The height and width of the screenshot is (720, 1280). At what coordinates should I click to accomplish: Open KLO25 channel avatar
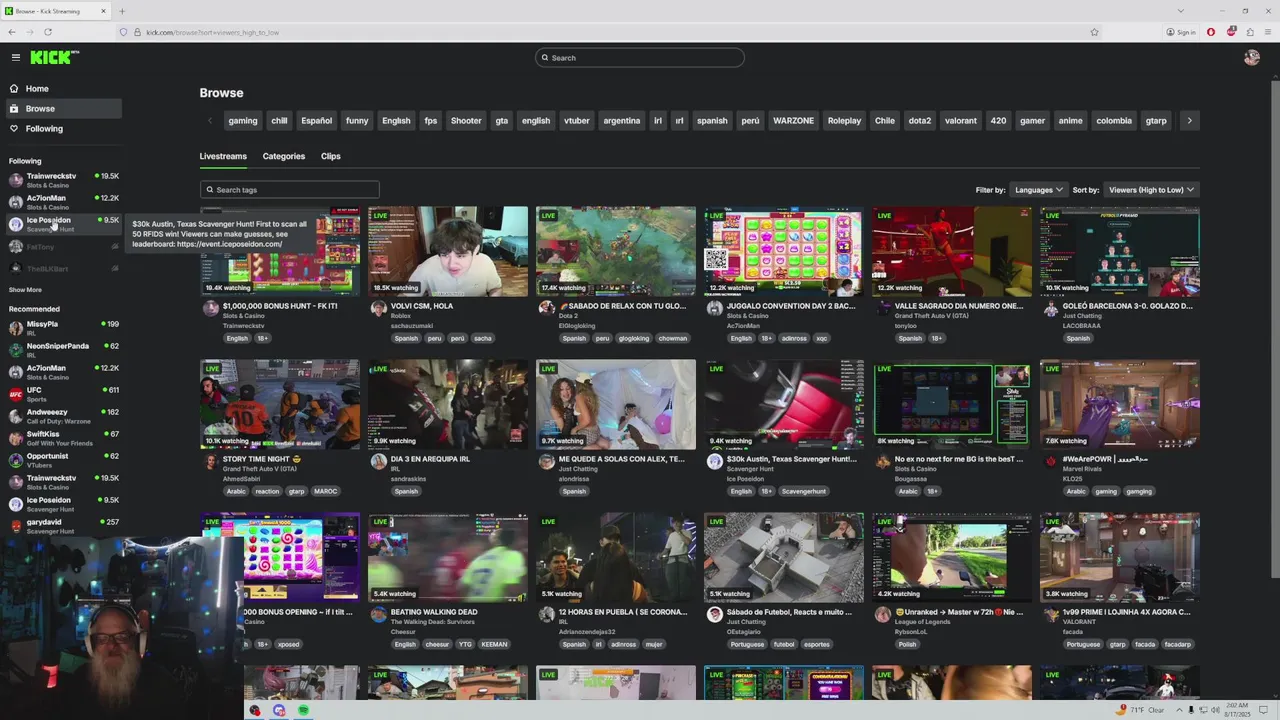(1050, 462)
